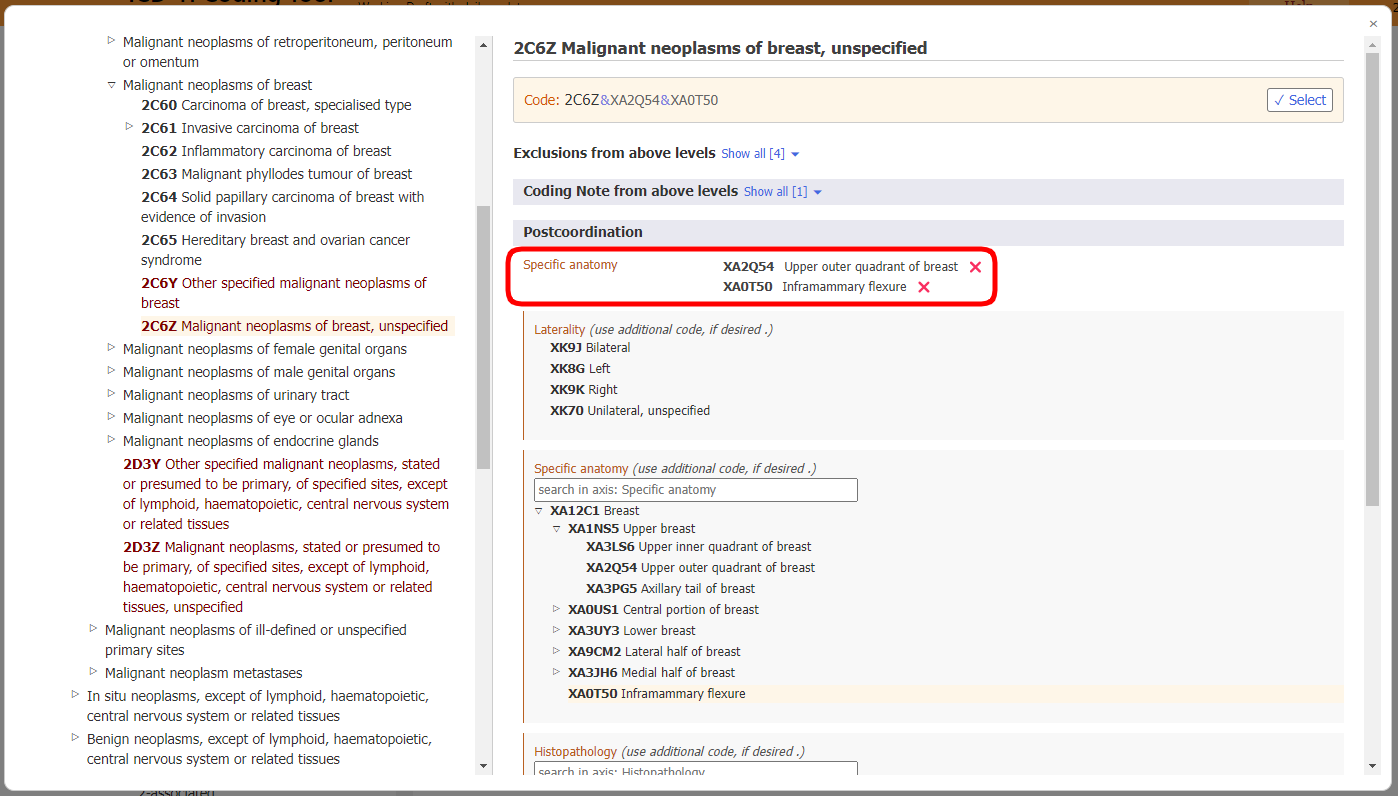Collapse the XA12C1 Breast node
The height and width of the screenshot is (796, 1398).
[x=539, y=510]
